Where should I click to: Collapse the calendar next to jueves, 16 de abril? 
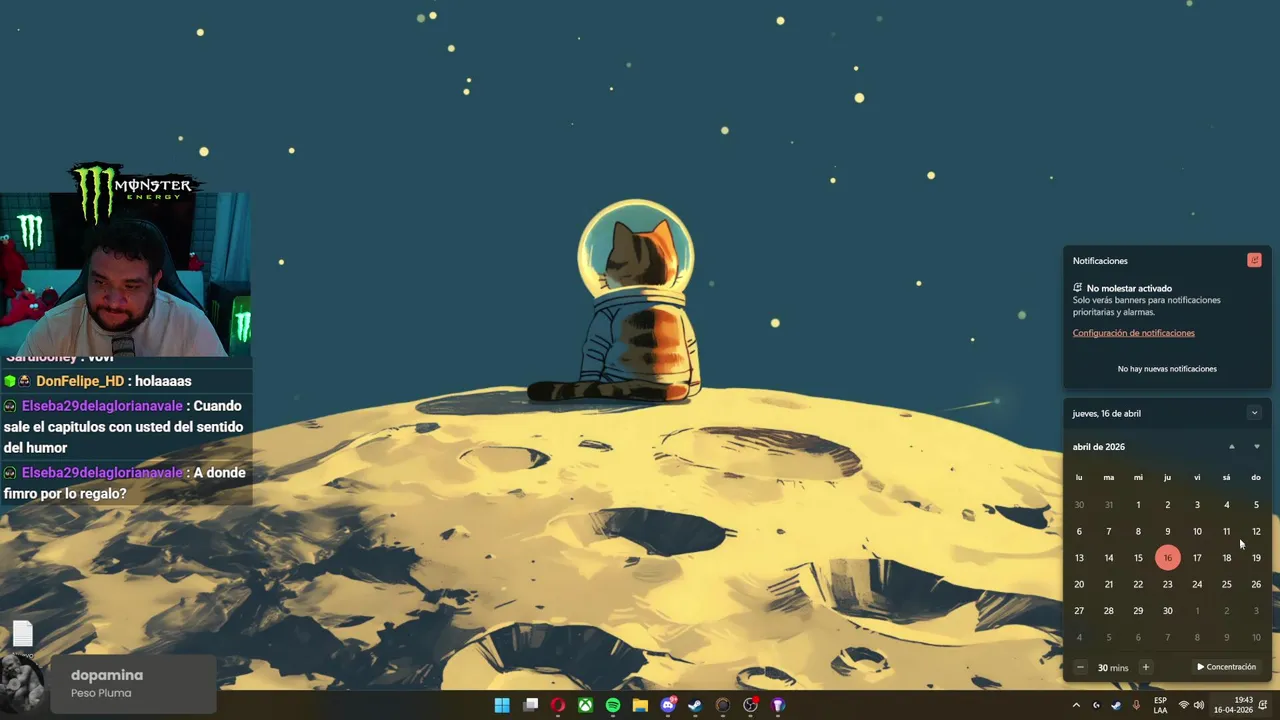tap(1254, 413)
